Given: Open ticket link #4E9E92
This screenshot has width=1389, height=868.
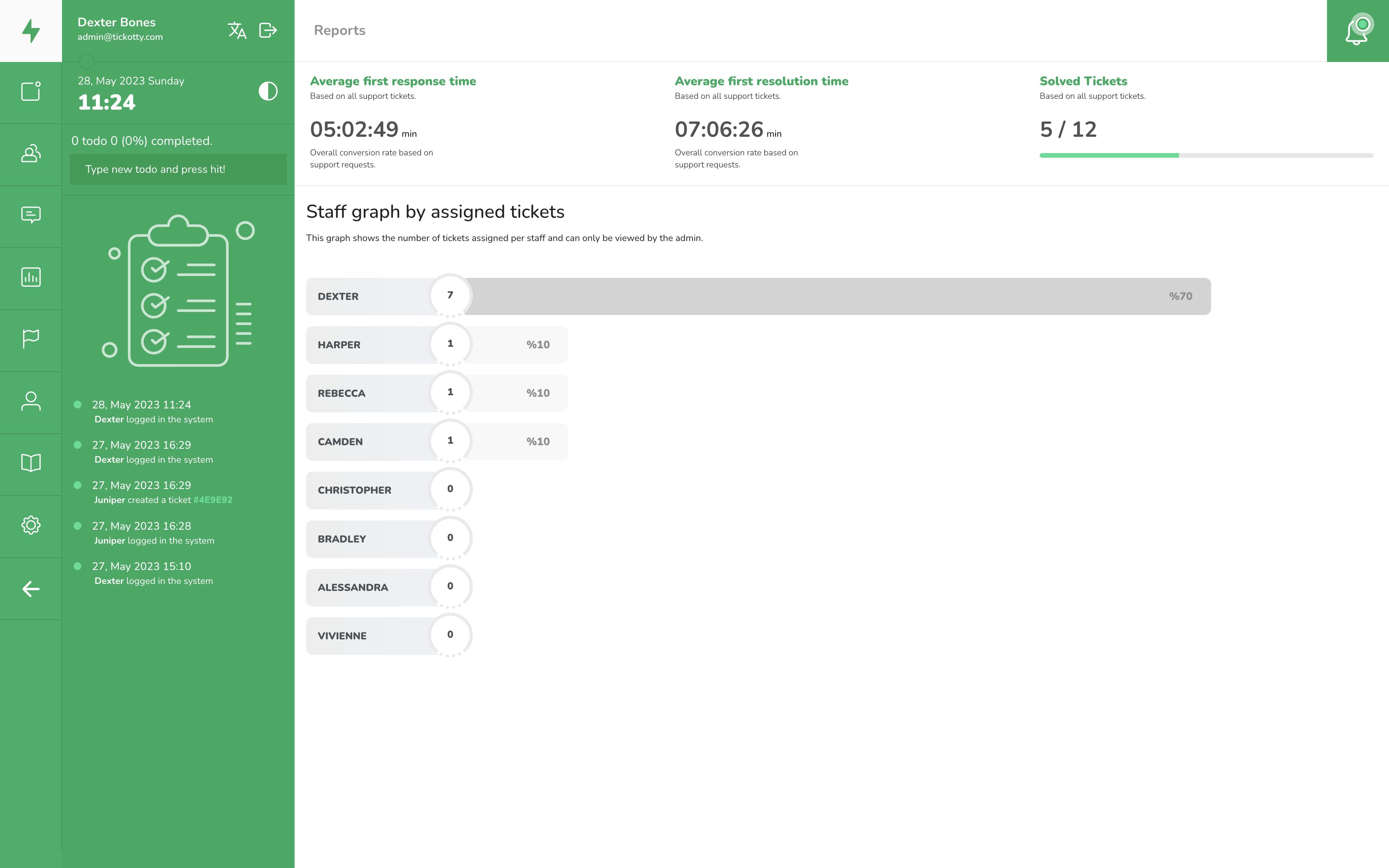Looking at the screenshot, I should 213,500.
